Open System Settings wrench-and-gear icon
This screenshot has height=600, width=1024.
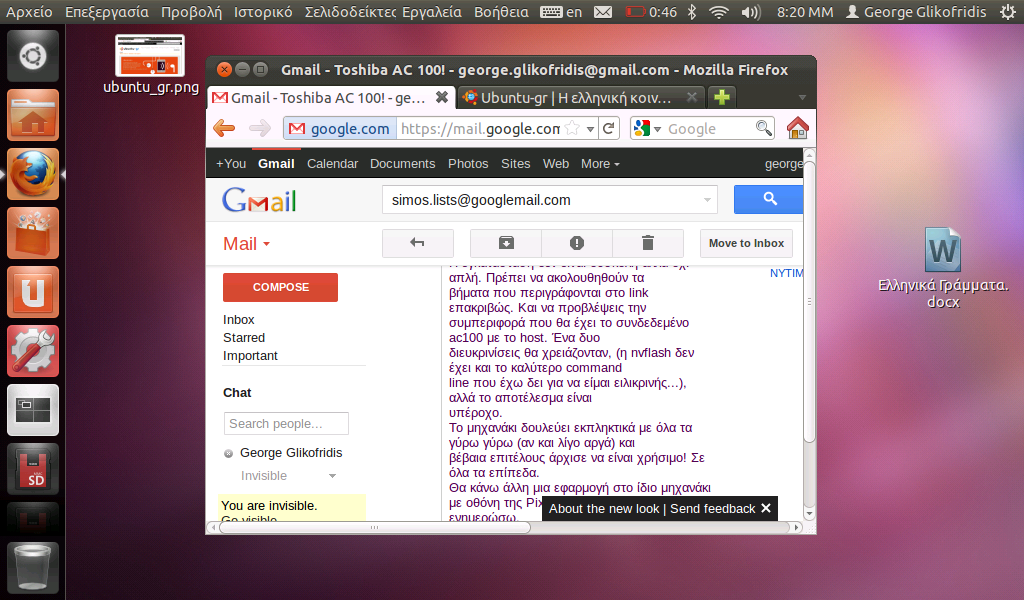pyautogui.click(x=33, y=351)
